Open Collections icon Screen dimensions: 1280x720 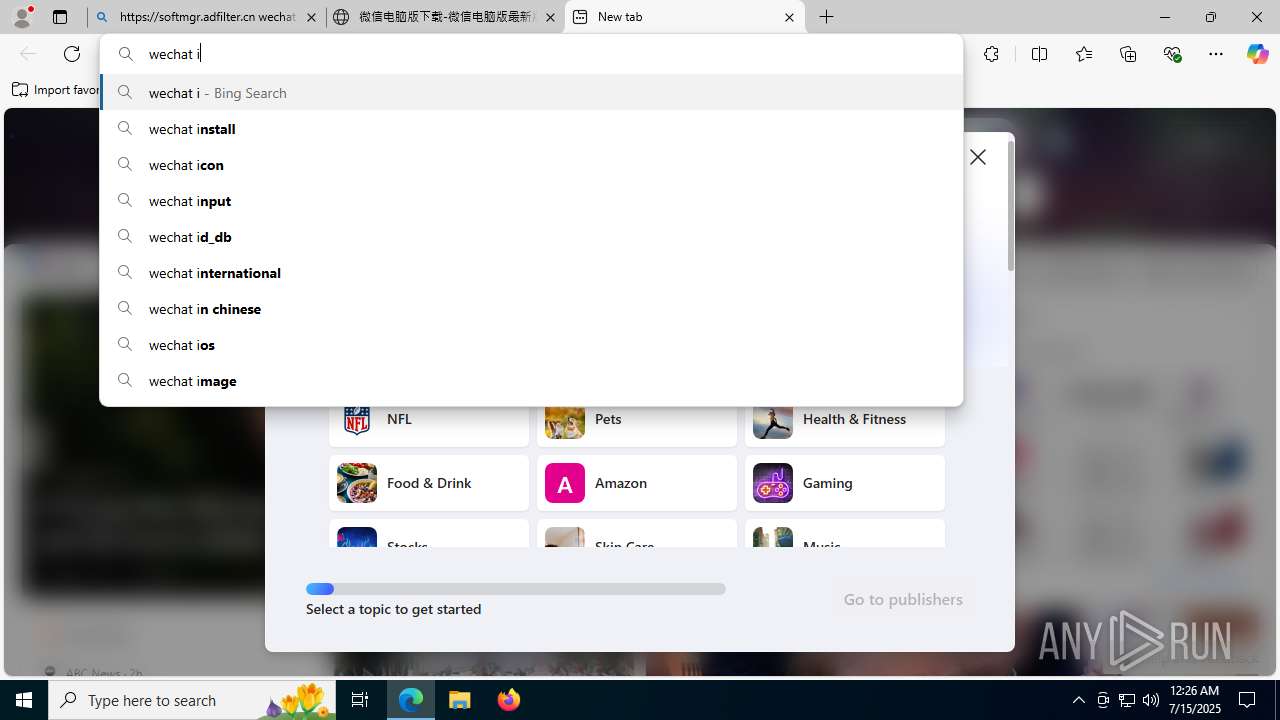[x=1128, y=54]
